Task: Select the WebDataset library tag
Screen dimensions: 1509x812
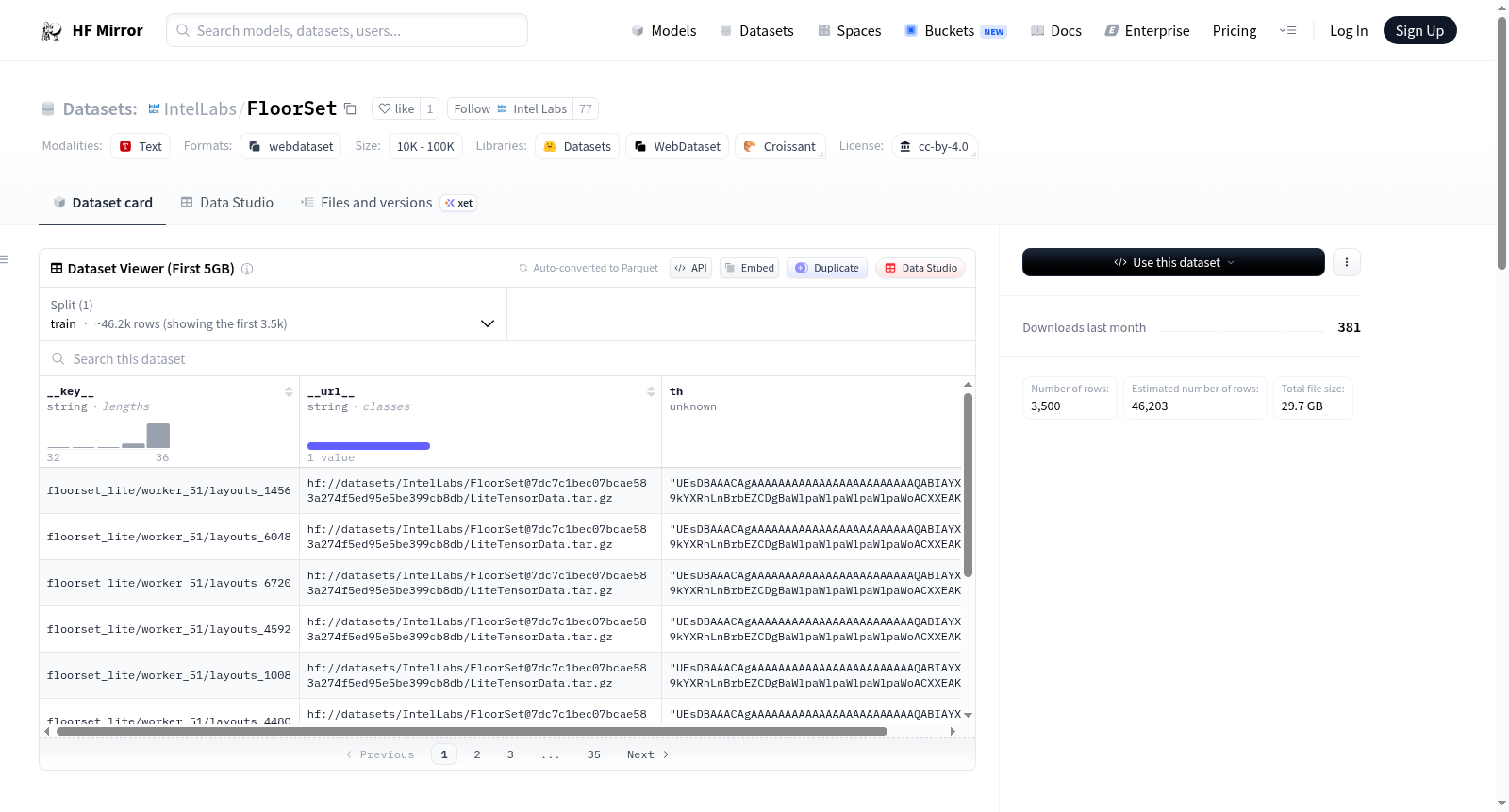Action: tap(677, 146)
